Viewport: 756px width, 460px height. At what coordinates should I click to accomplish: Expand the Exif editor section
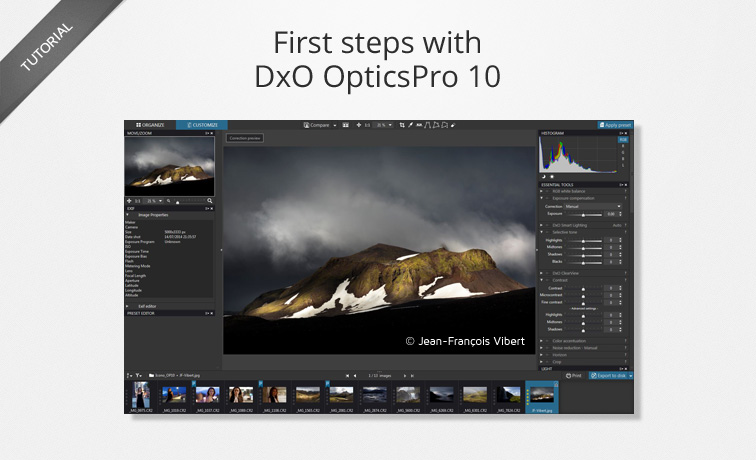(127, 306)
